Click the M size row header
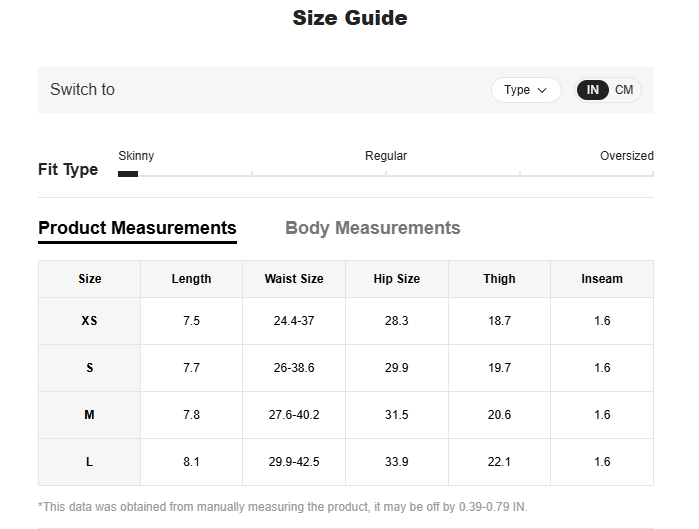The height and width of the screenshot is (529, 699). [x=90, y=415]
